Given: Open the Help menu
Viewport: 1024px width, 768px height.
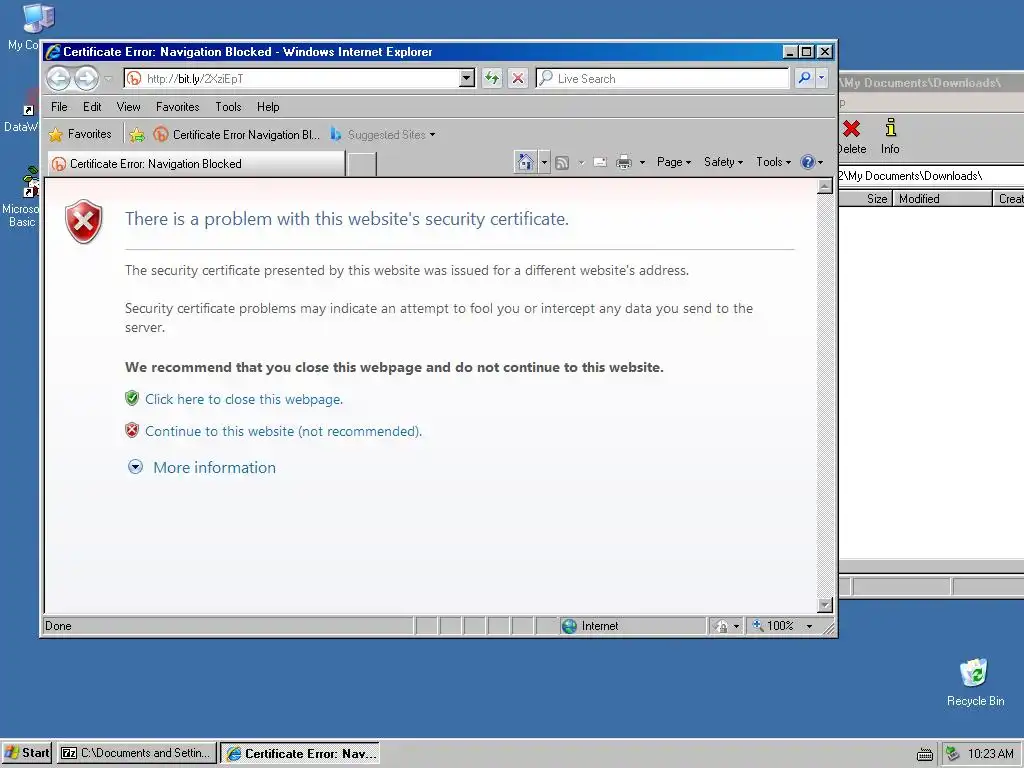Looking at the screenshot, I should [x=268, y=107].
